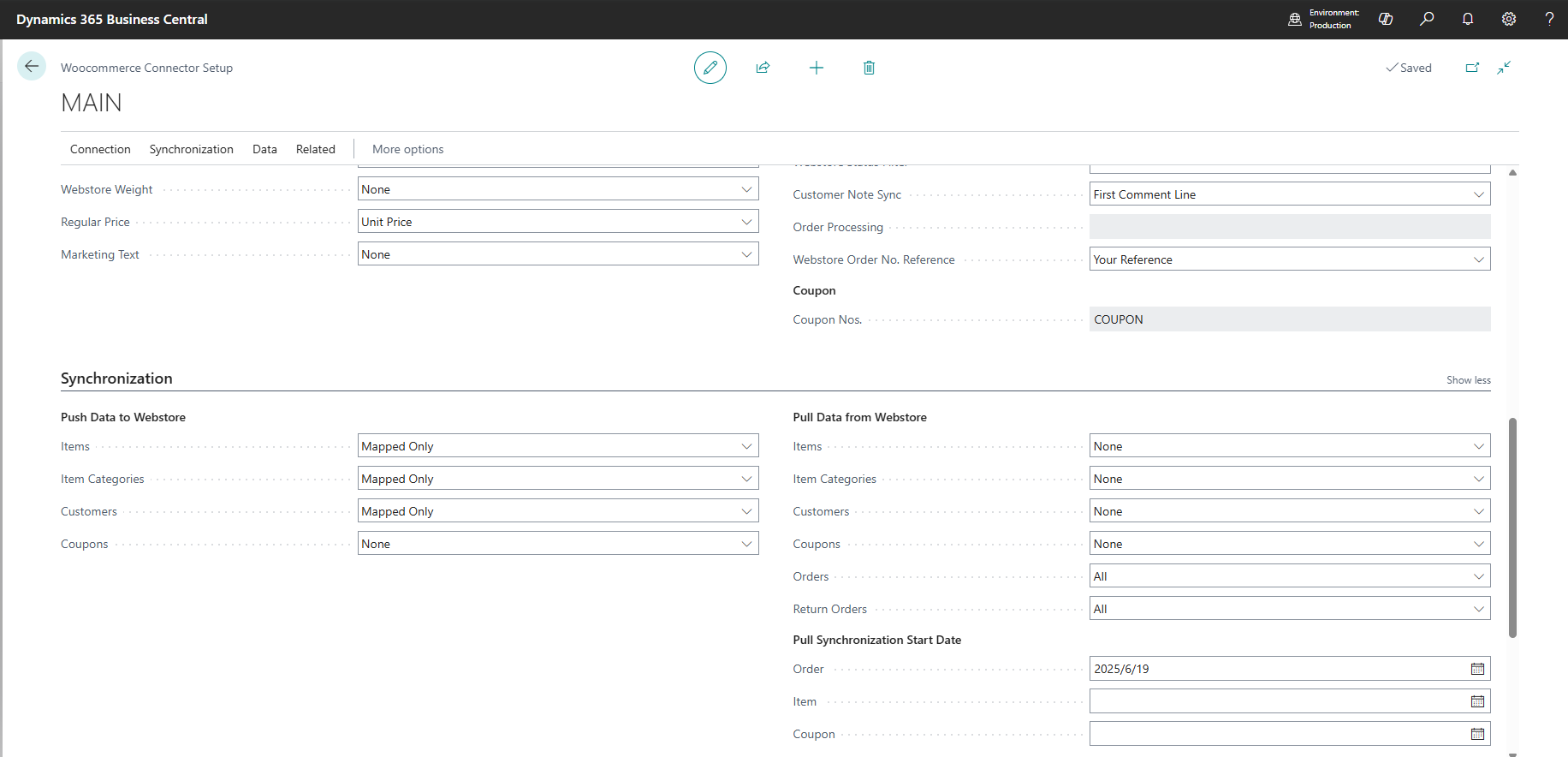The image size is (1568, 757).
Task: Click the Push Data to Webstore heading
Action: point(123,417)
